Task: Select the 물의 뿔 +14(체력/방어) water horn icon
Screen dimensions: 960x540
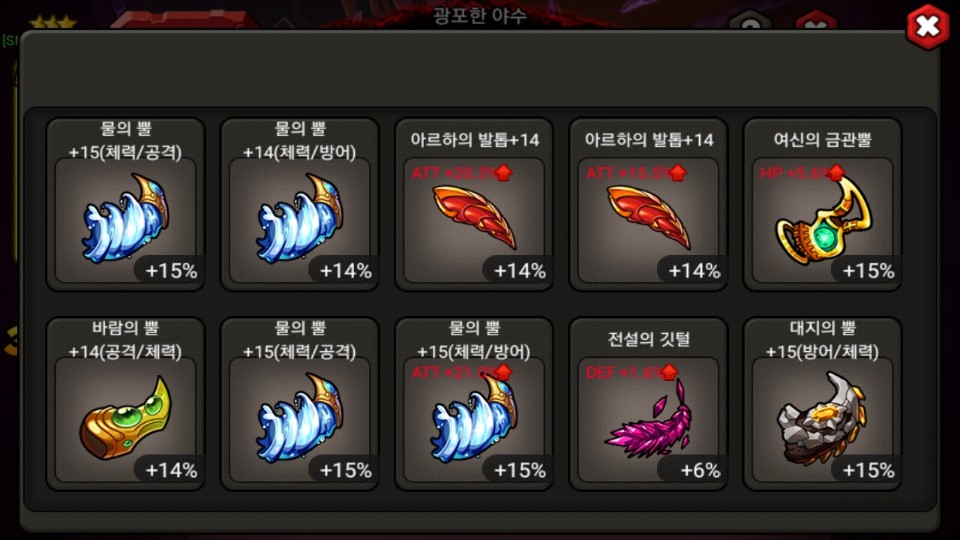Action: pos(299,219)
